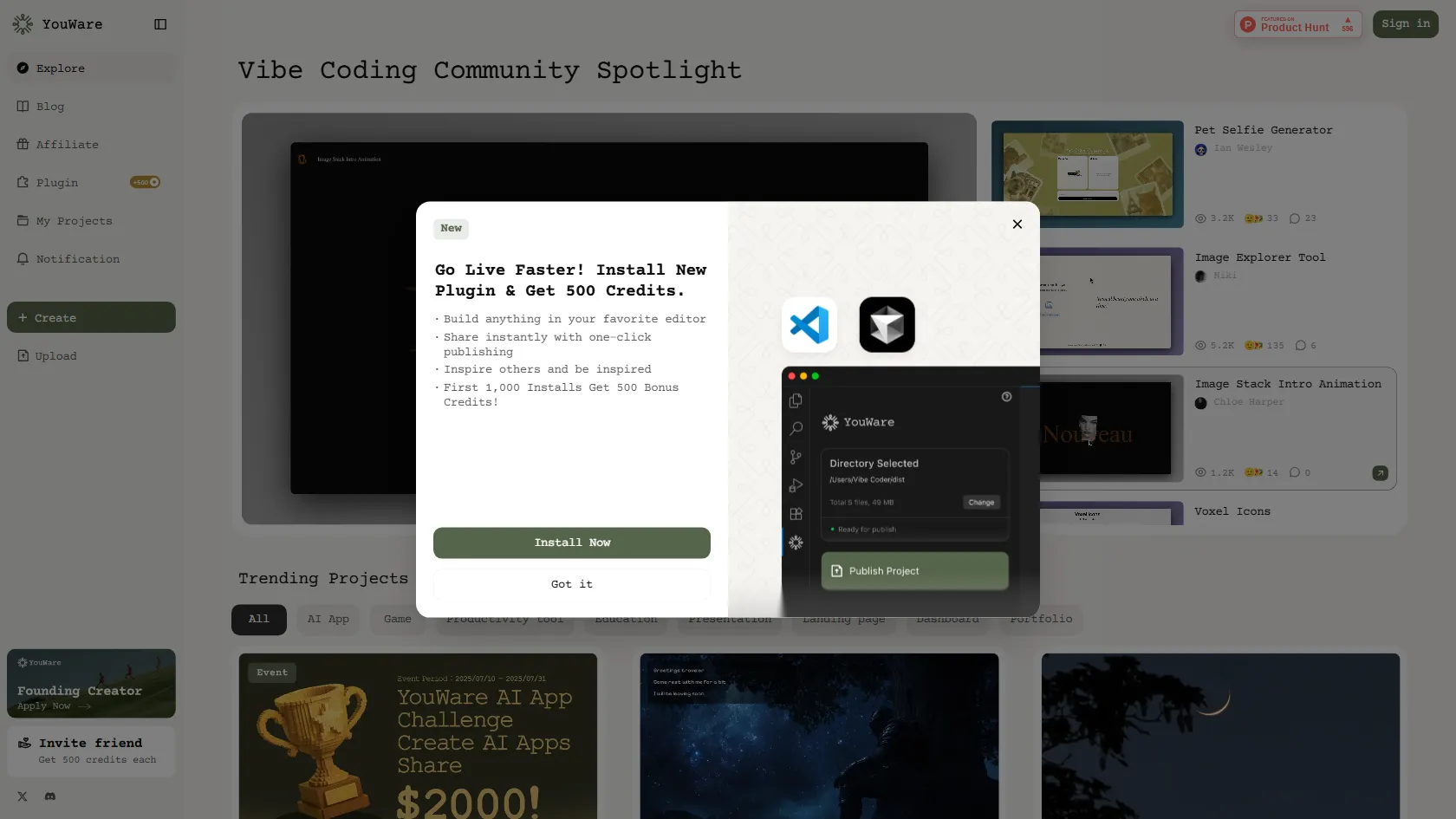
Task: Select the Game filter tab
Action: (398, 620)
